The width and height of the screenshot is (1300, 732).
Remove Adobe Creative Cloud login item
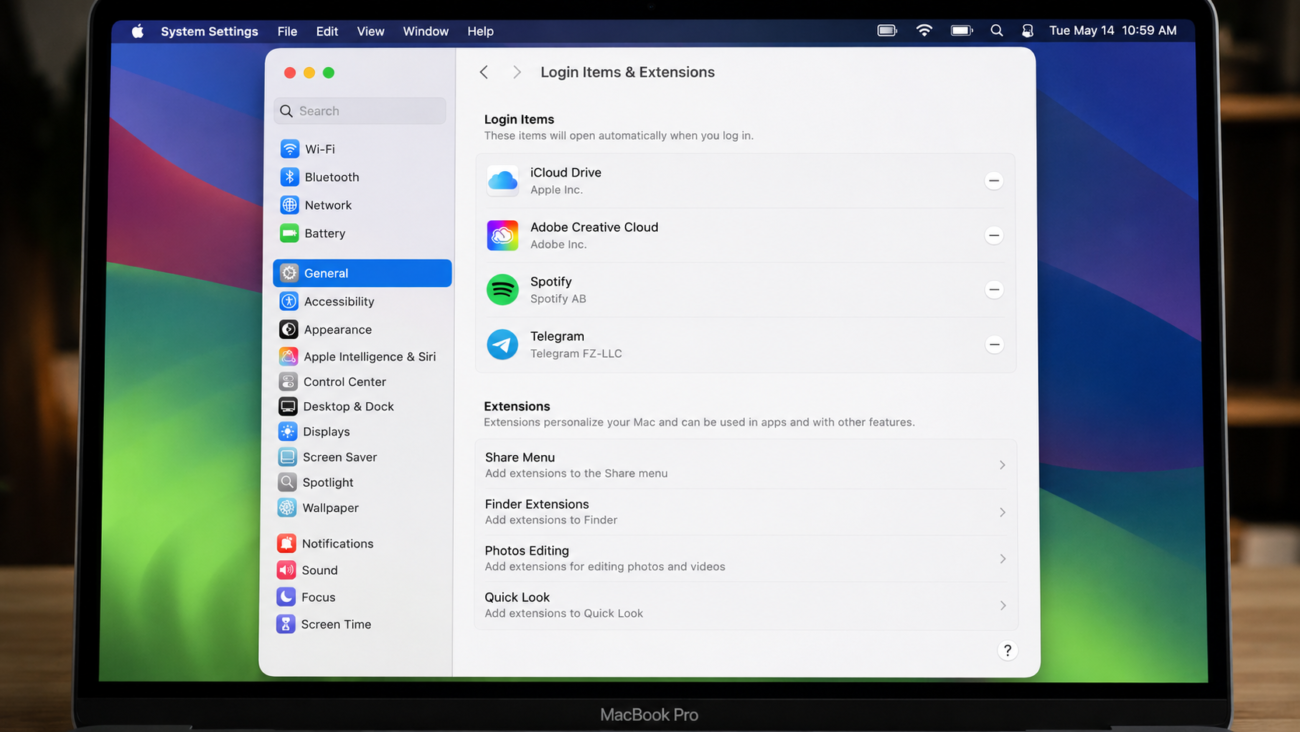coord(993,235)
